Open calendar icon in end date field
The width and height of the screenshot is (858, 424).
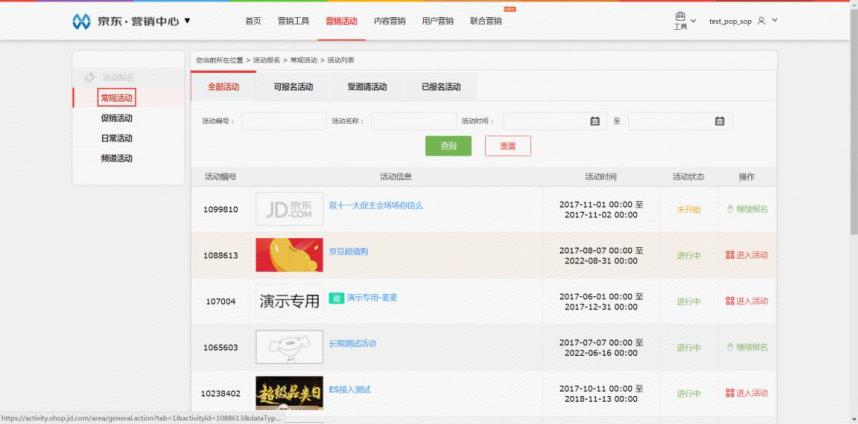(x=719, y=121)
